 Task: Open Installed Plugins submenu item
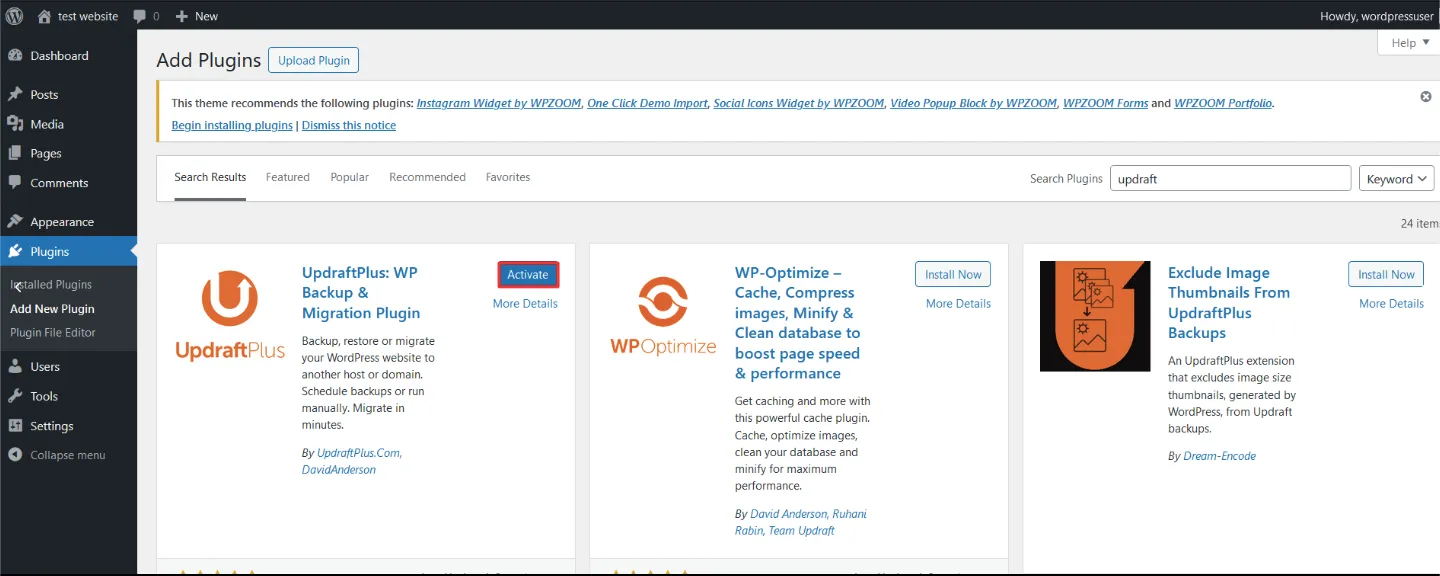(51, 285)
